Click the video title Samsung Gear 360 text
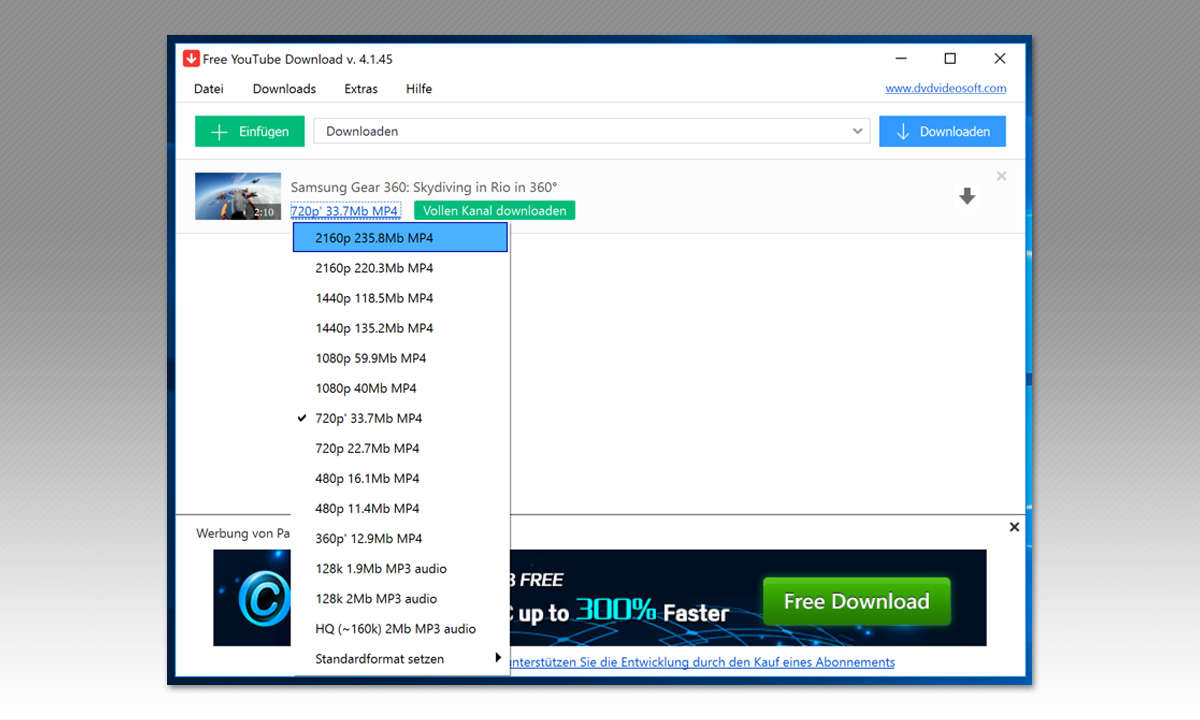 click(424, 187)
